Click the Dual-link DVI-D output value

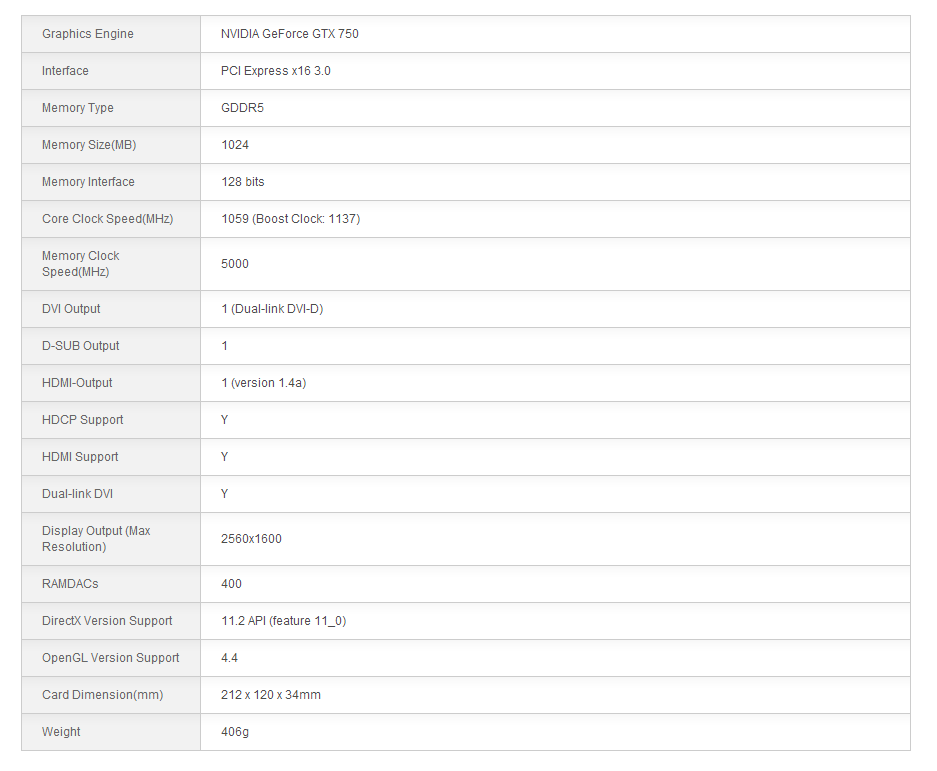tap(272, 309)
